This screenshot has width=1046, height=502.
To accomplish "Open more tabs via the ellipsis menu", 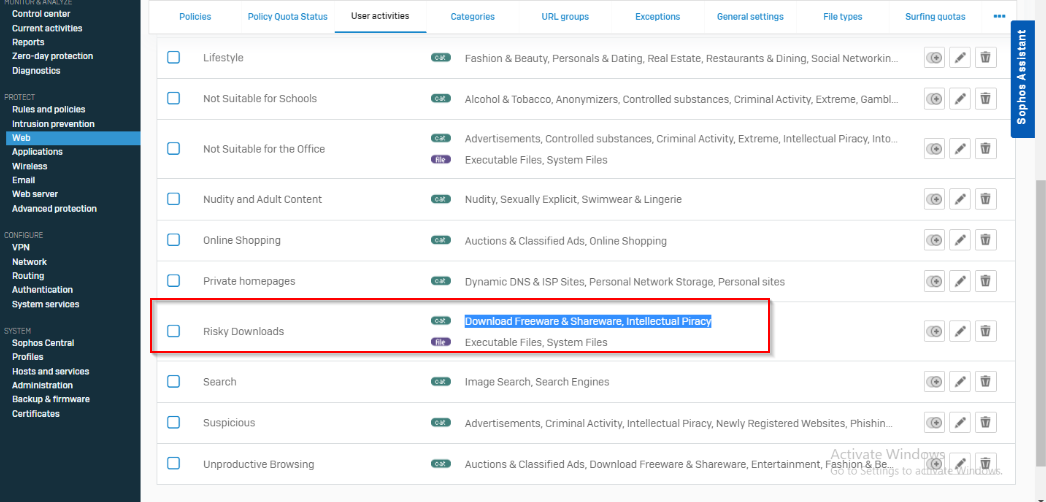I will pos(999,17).
